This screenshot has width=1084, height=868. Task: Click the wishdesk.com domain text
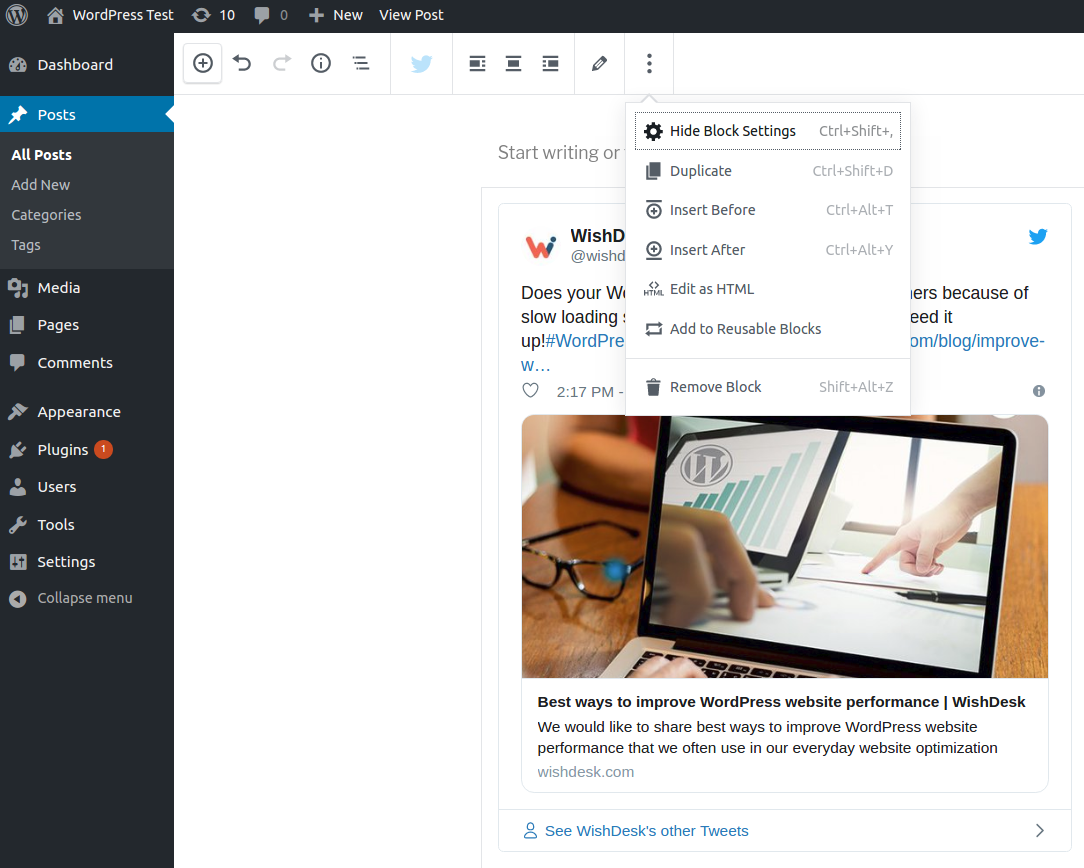point(586,772)
